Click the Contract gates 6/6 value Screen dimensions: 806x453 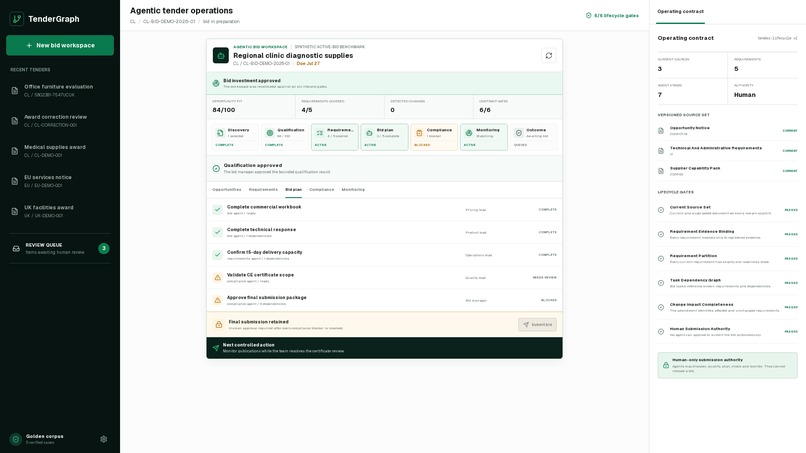coord(485,110)
